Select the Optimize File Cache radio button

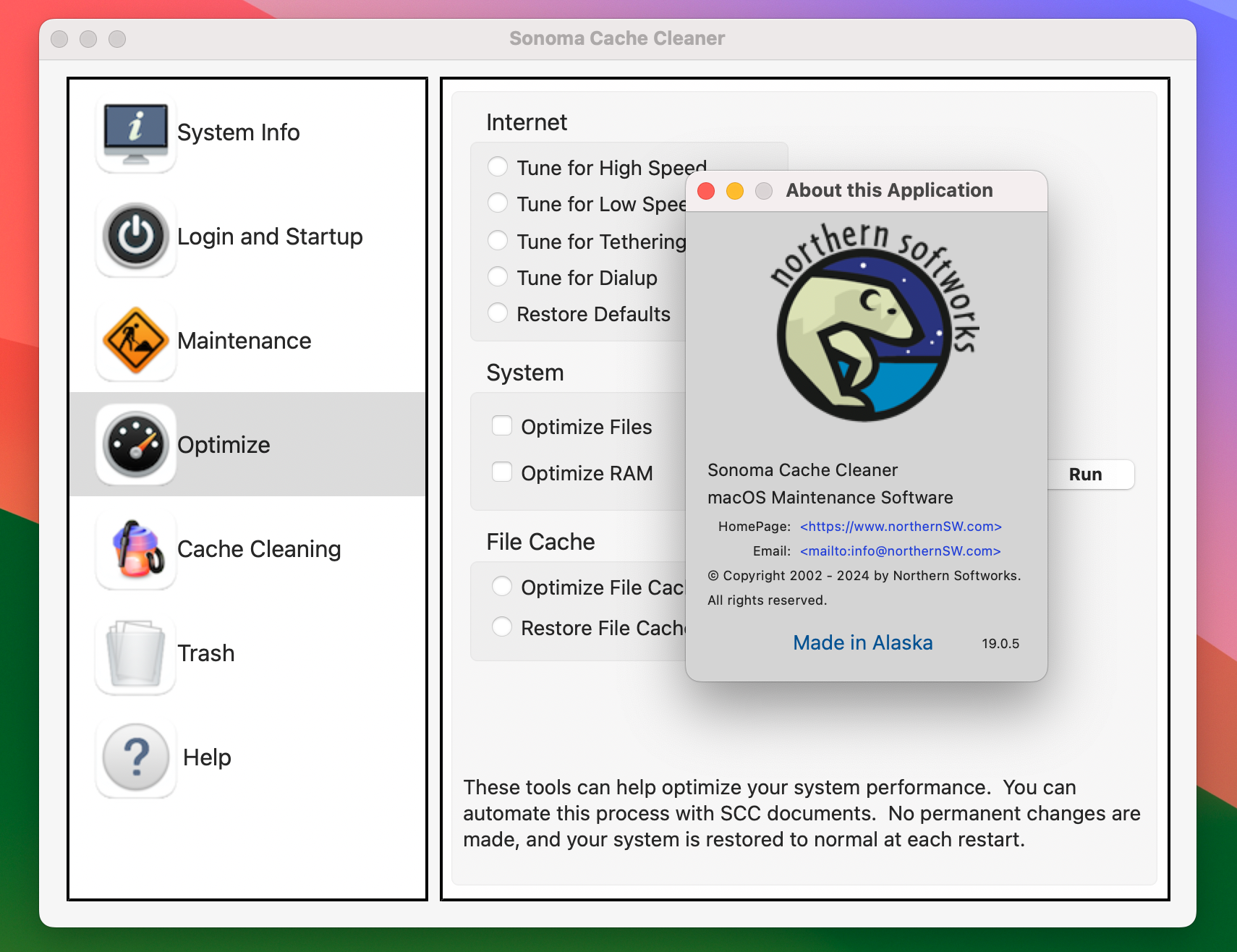[x=502, y=587]
